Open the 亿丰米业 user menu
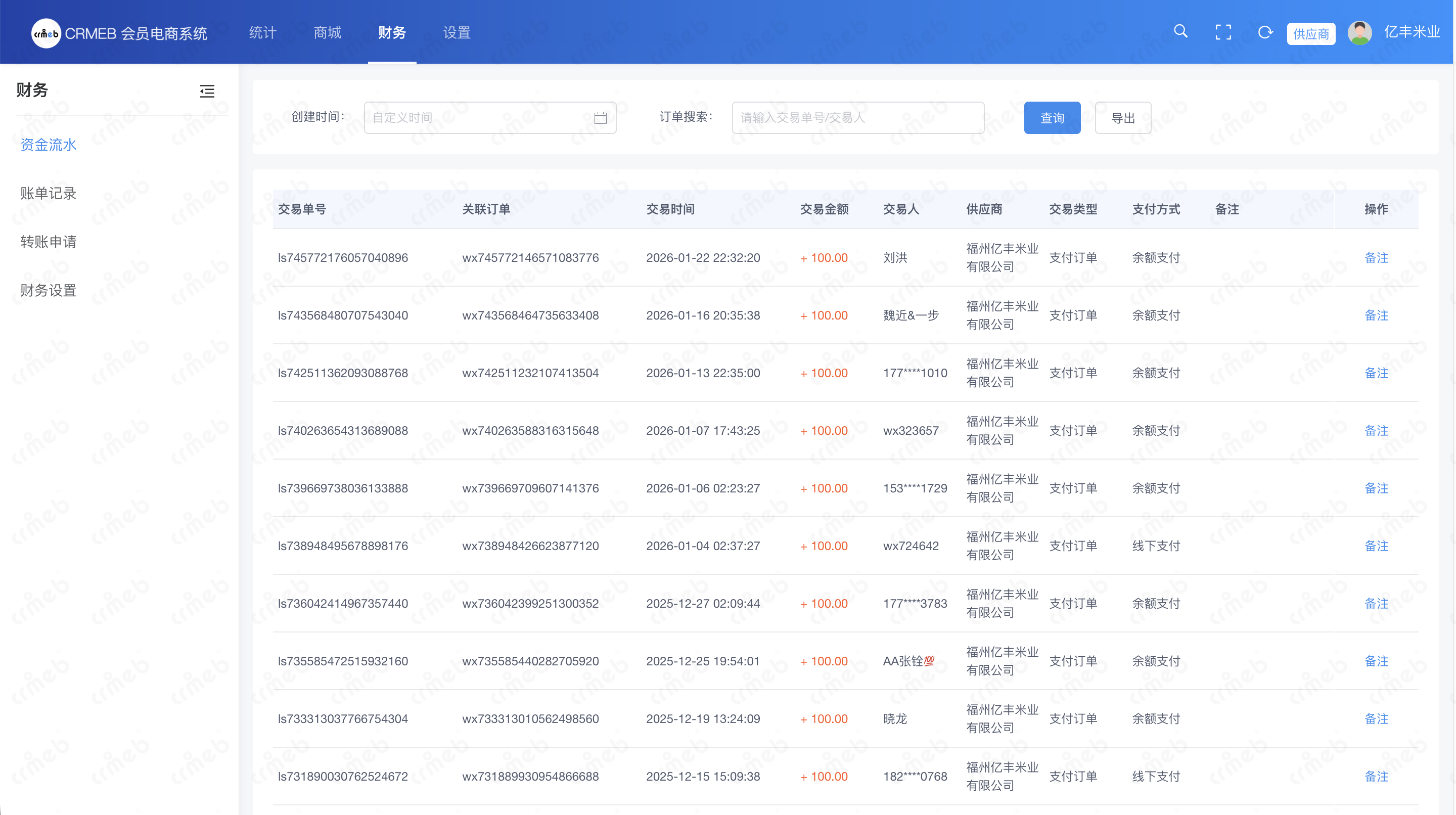 pos(1412,32)
